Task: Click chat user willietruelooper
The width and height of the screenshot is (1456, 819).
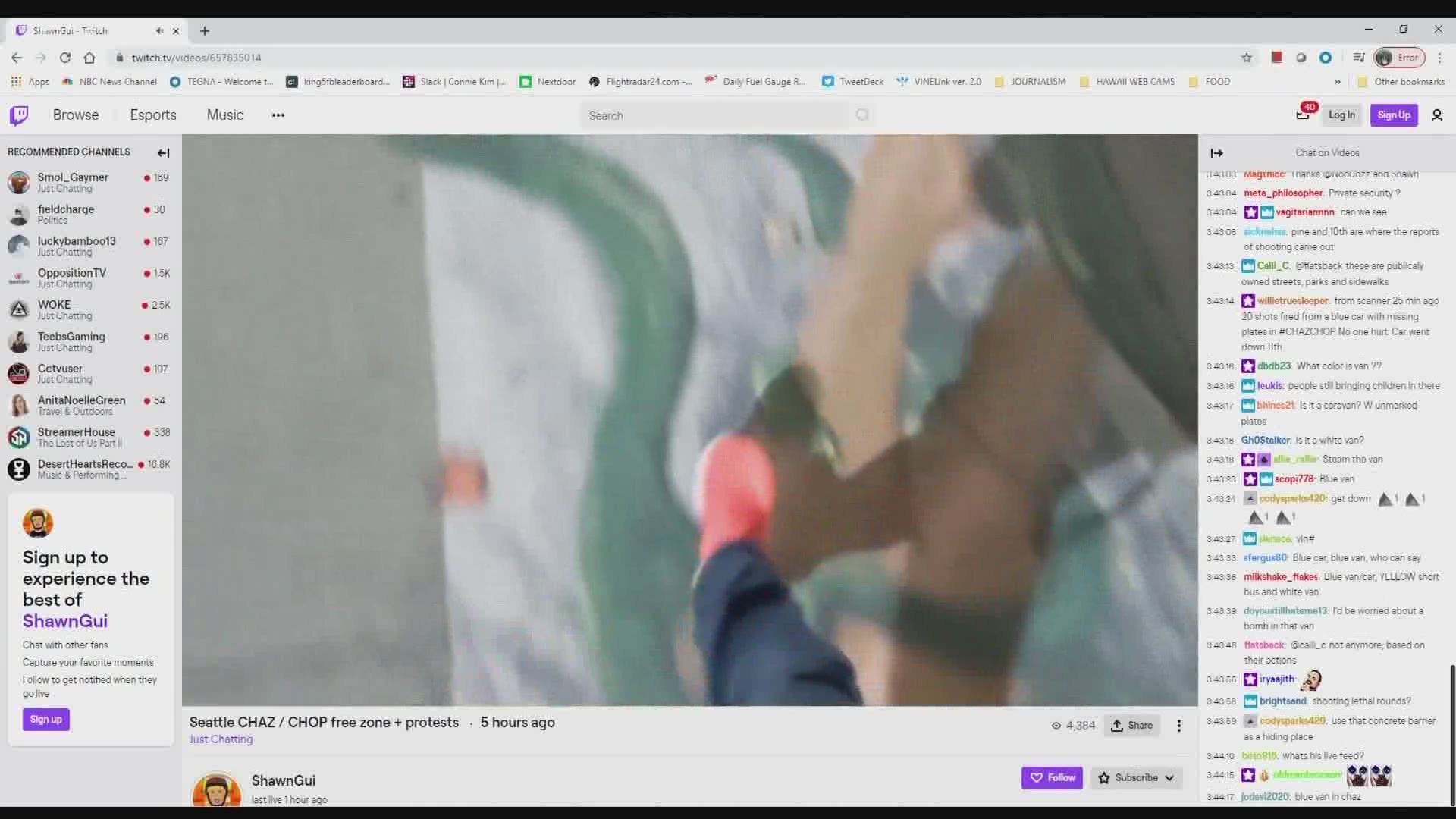Action: pyautogui.click(x=1293, y=301)
